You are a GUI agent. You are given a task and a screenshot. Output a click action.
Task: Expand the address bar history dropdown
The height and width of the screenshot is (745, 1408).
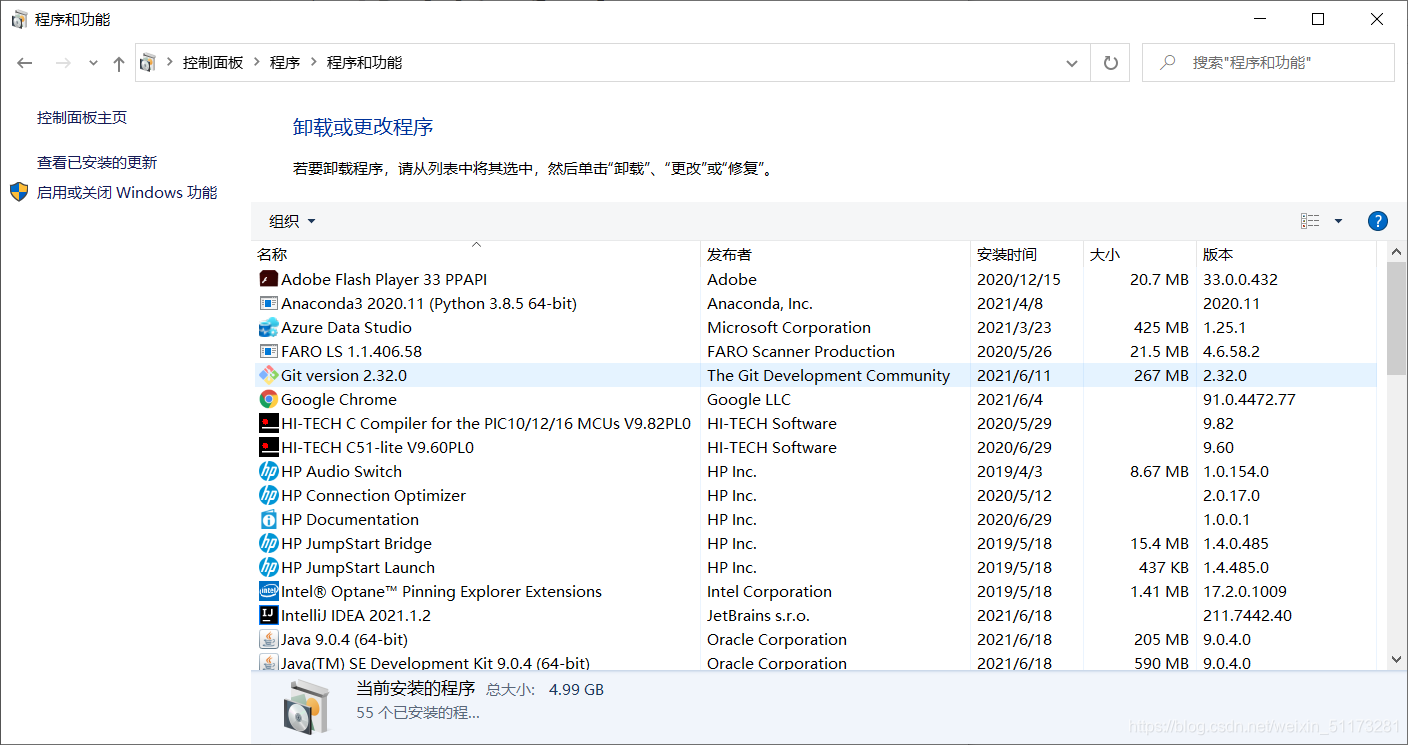(1072, 63)
